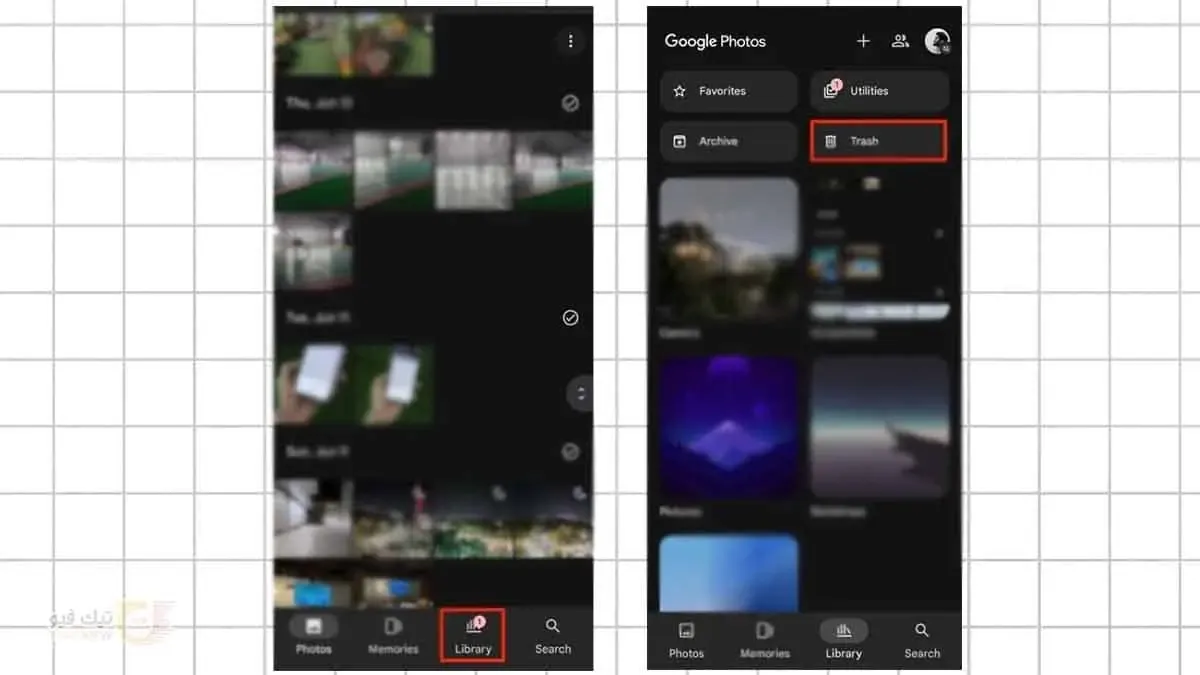
Task: Tap the highlighted Library tab on right phone
Action: [x=844, y=640]
